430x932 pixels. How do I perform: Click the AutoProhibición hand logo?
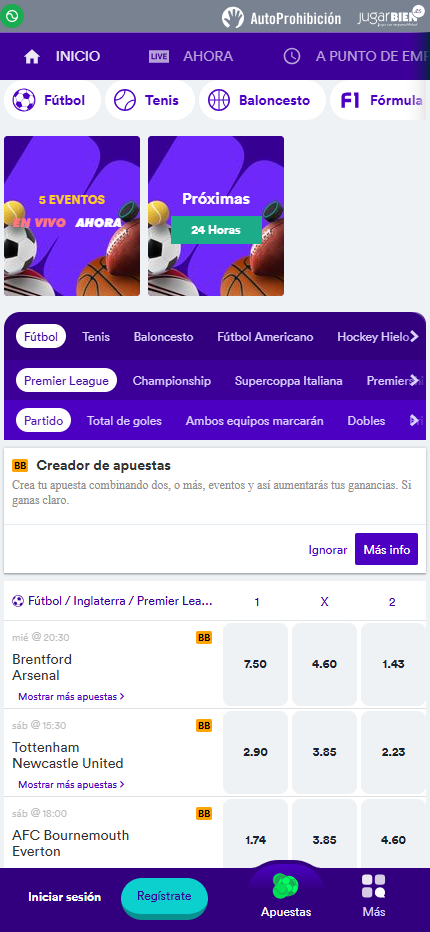tap(233, 17)
